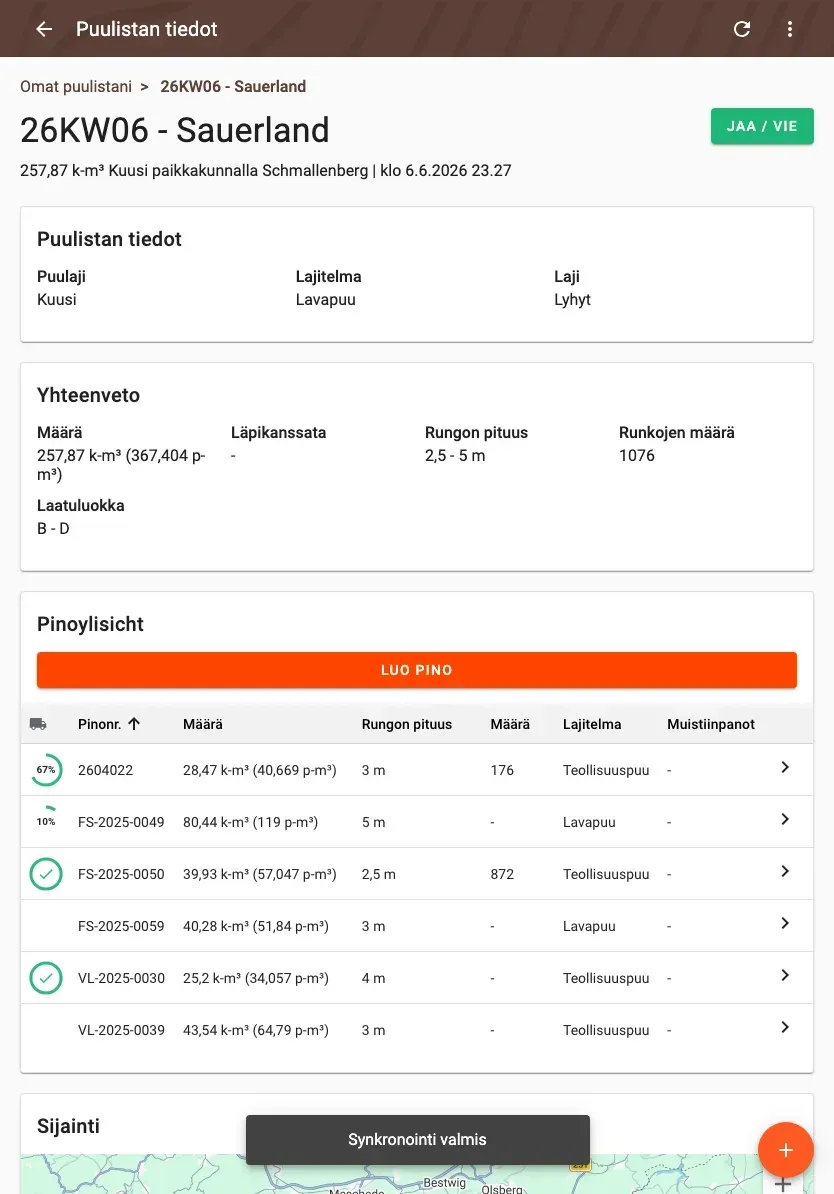
Task: Click the floating orange plus button
Action: click(x=785, y=1150)
